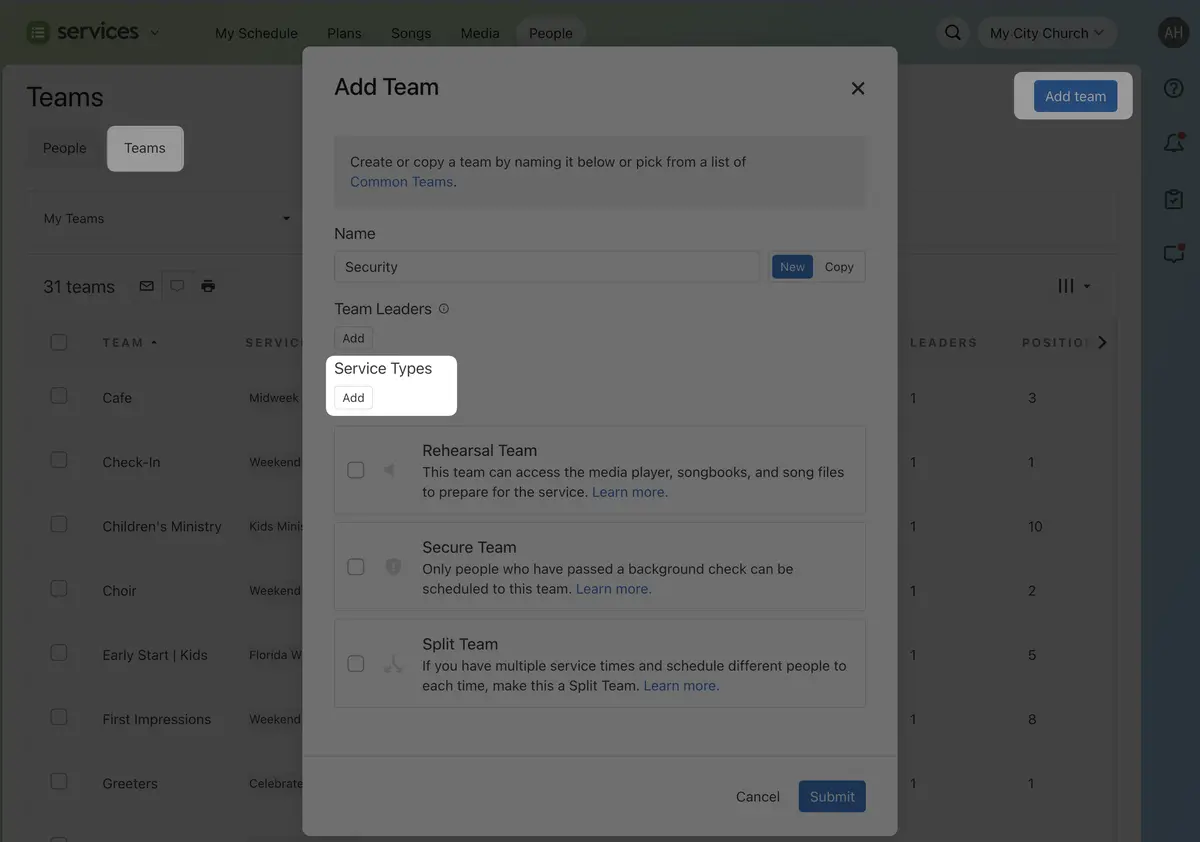Open the help question mark icon
1200x842 pixels.
pos(1174,89)
